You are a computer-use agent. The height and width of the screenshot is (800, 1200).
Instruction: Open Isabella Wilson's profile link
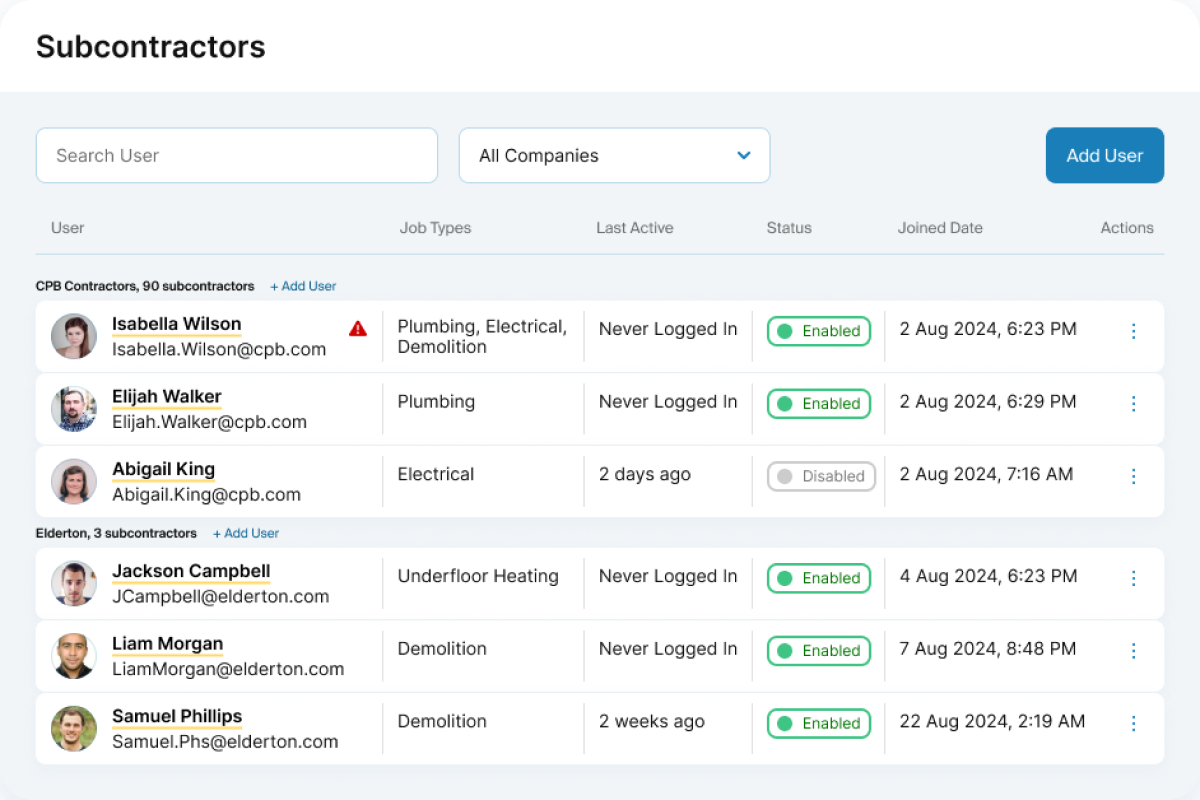(176, 323)
